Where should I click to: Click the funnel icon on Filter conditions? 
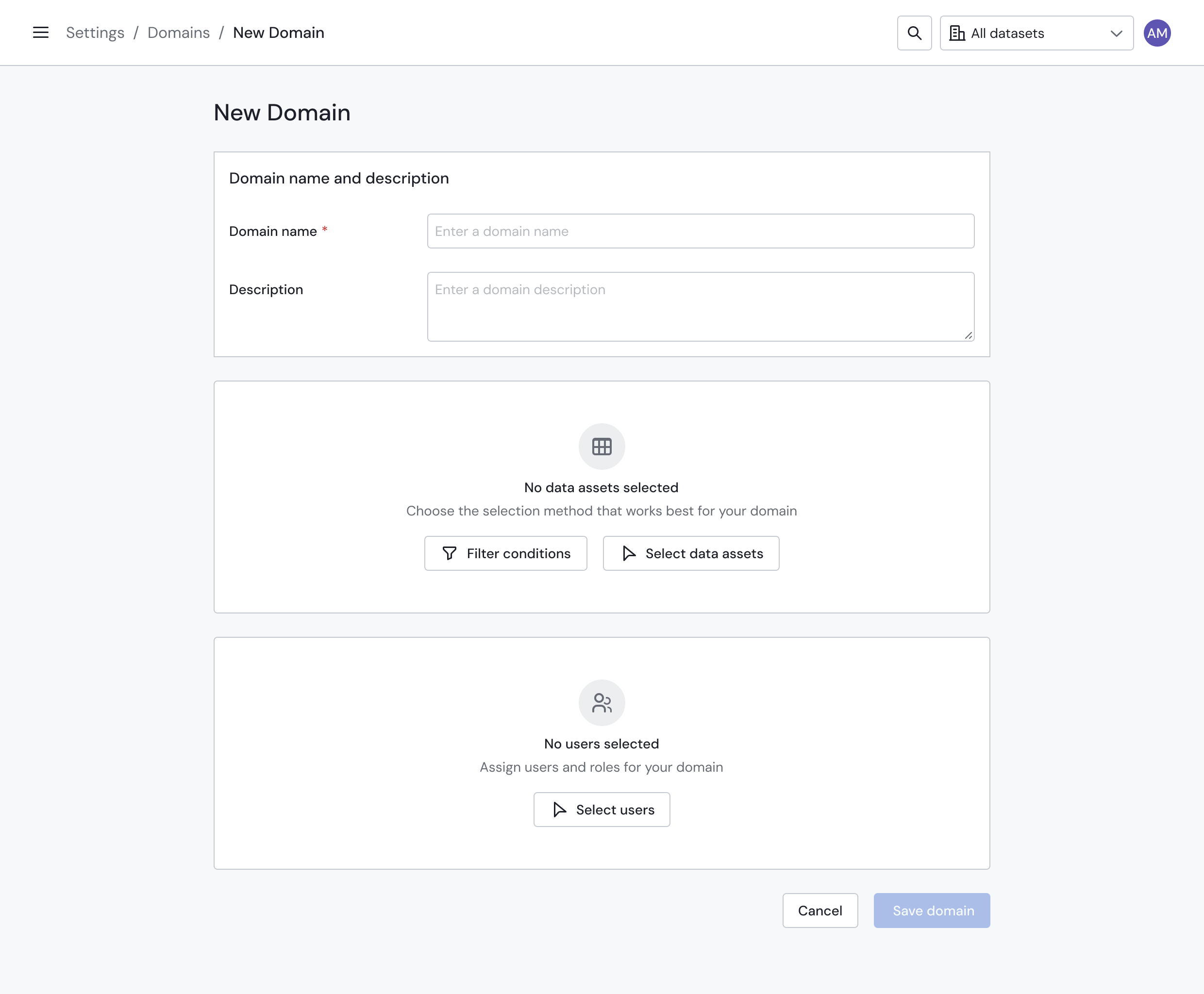450,553
